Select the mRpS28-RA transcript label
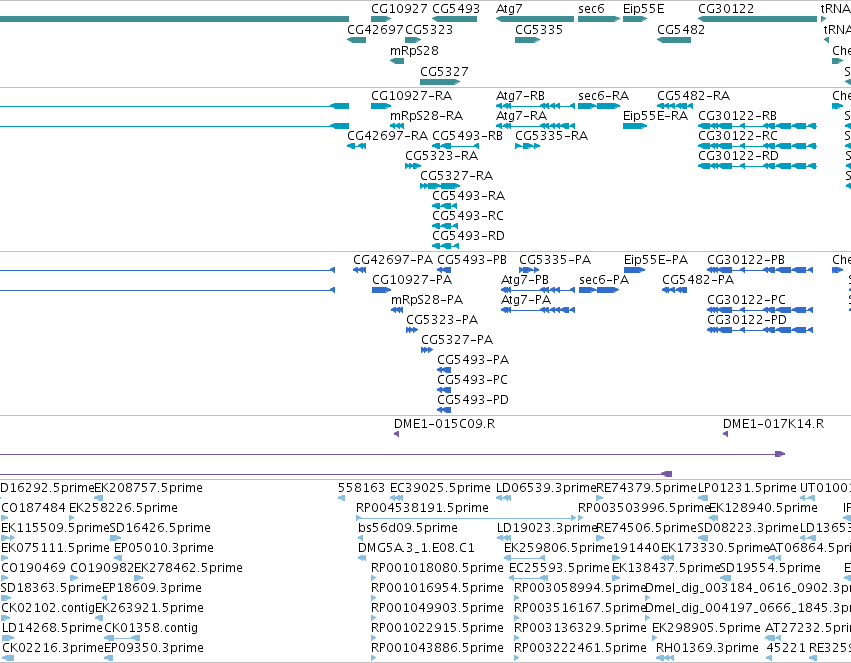This screenshot has width=851, height=663. point(427,116)
